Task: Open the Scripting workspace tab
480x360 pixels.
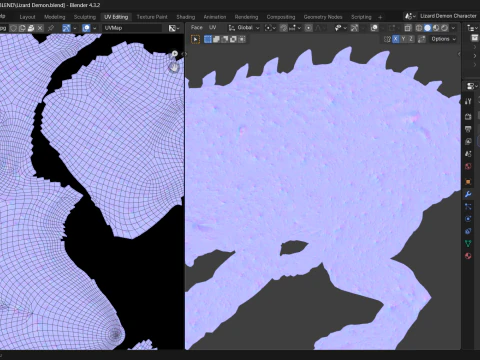Action: (x=361, y=17)
